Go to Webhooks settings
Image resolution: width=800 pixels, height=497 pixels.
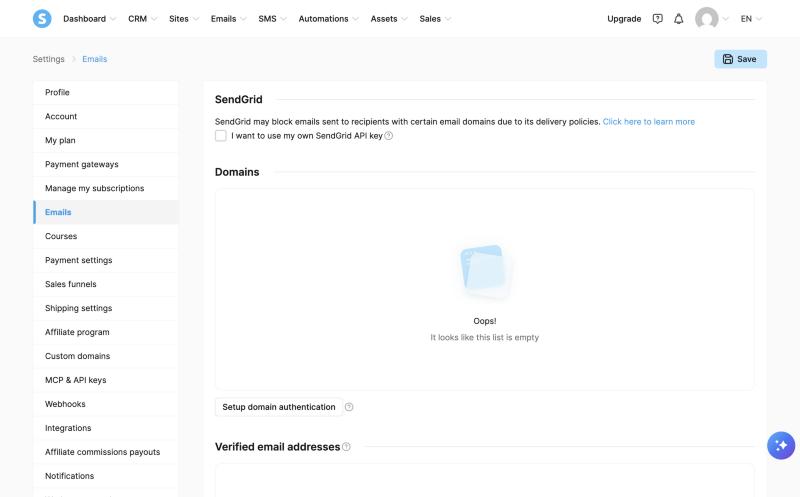tap(106, 404)
